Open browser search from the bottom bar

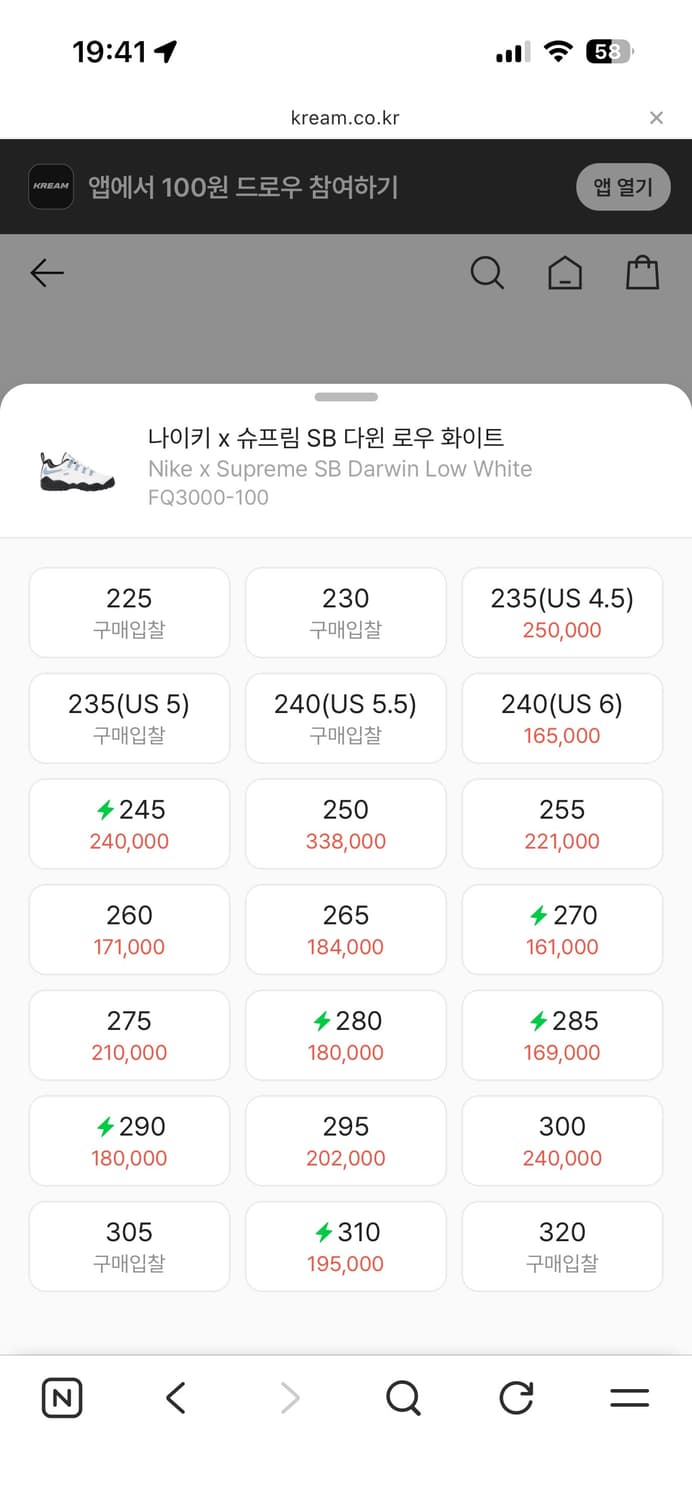click(403, 1398)
